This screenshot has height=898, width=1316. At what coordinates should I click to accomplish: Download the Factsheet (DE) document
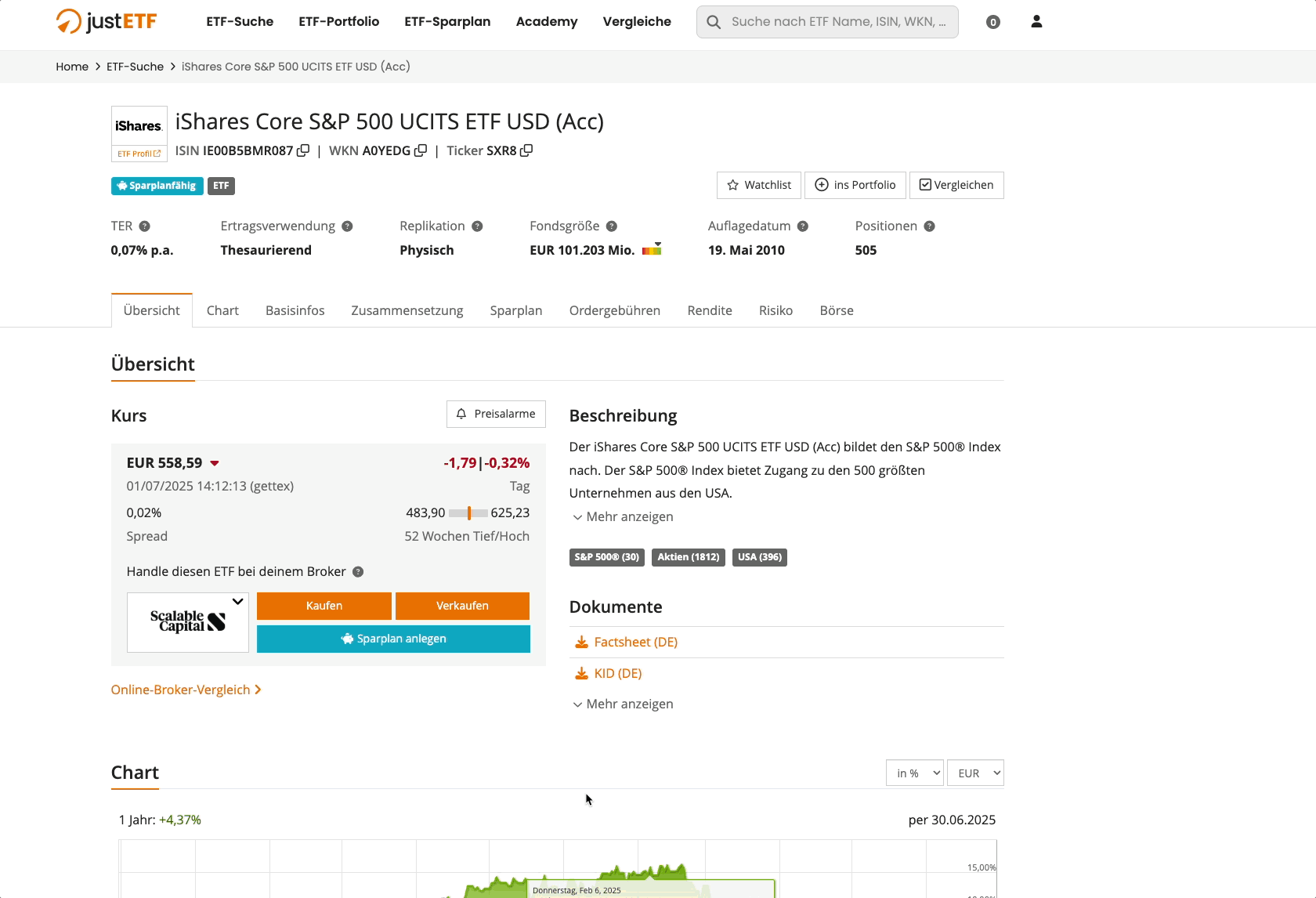[634, 643]
